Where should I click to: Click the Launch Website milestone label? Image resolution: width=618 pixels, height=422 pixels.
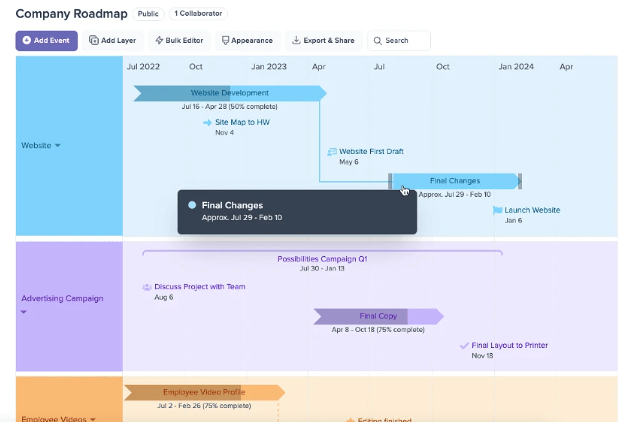pyautogui.click(x=532, y=210)
